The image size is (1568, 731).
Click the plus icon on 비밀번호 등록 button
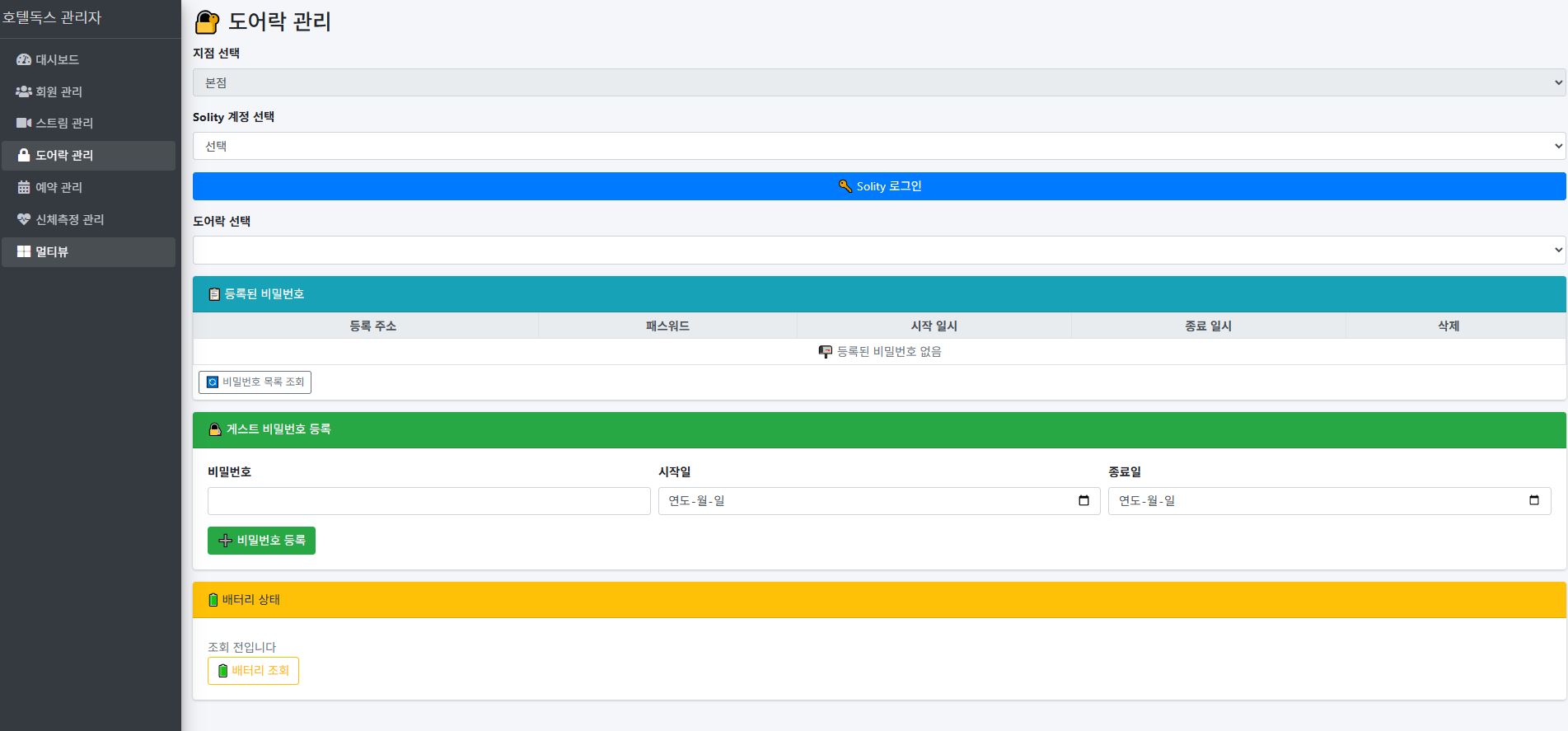coord(225,541)
